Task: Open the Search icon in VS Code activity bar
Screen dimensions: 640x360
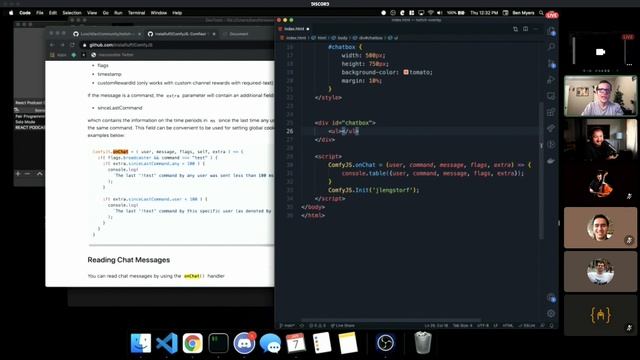Action: [551, 47]
